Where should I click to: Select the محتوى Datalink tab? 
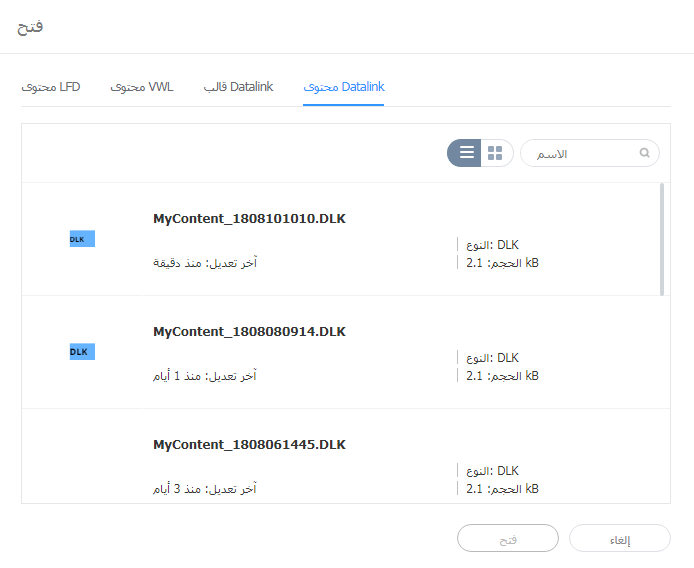coord(344,87)
